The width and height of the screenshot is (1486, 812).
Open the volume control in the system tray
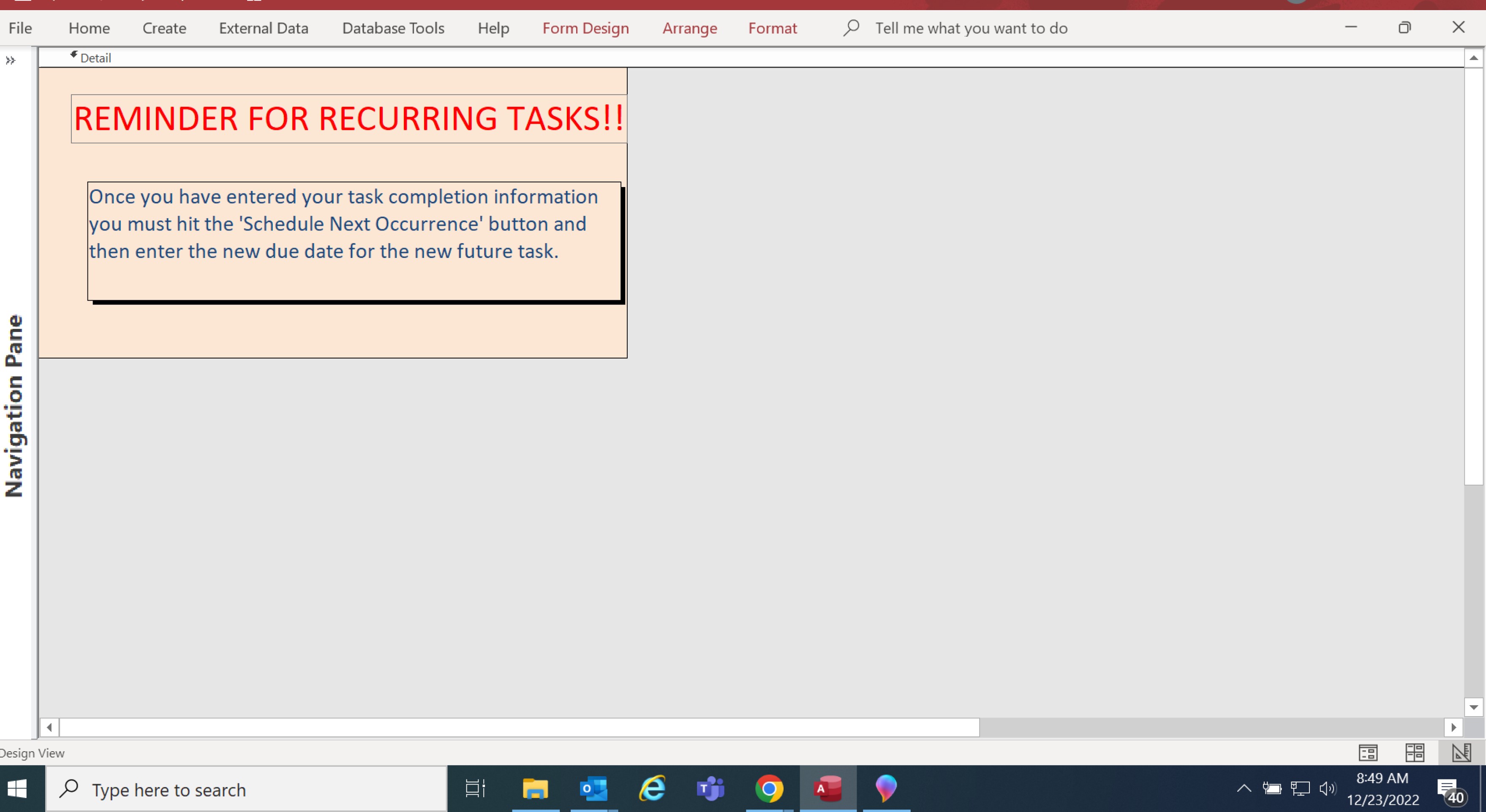point(1328,788)
